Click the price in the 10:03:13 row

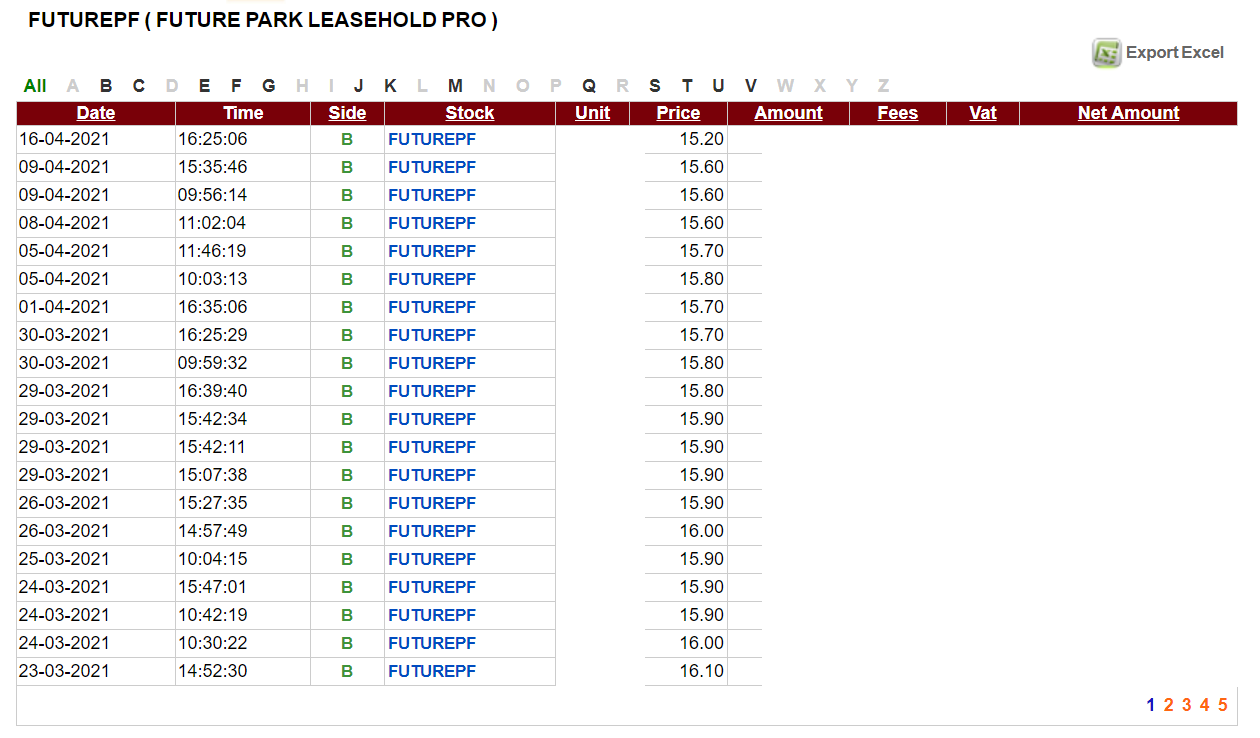[x=702, y=279]
